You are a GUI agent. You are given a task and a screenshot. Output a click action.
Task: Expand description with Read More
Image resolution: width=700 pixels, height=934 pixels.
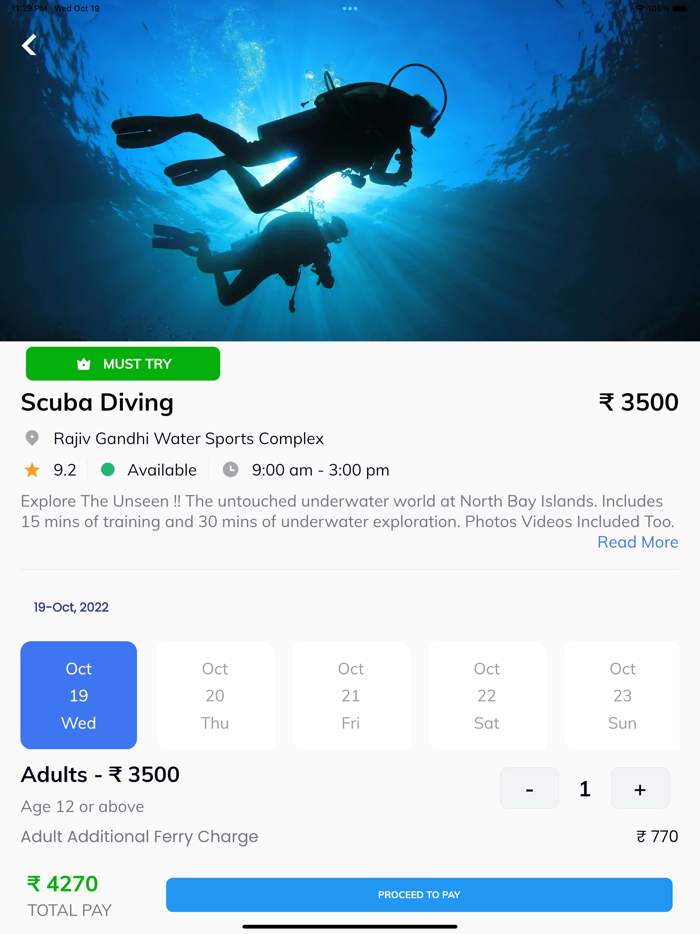637,542
